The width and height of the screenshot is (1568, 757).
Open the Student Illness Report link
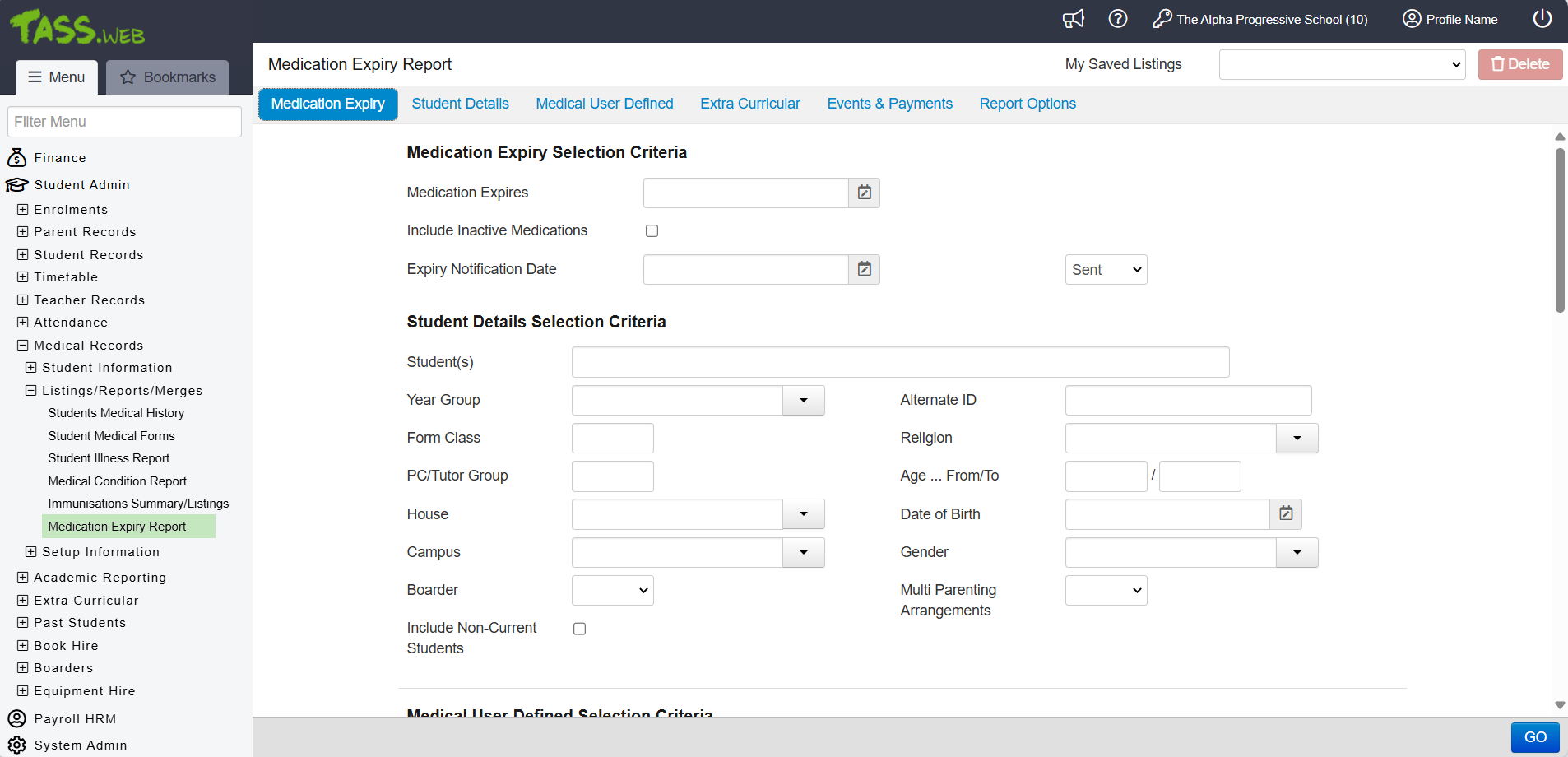pos(109,458)
